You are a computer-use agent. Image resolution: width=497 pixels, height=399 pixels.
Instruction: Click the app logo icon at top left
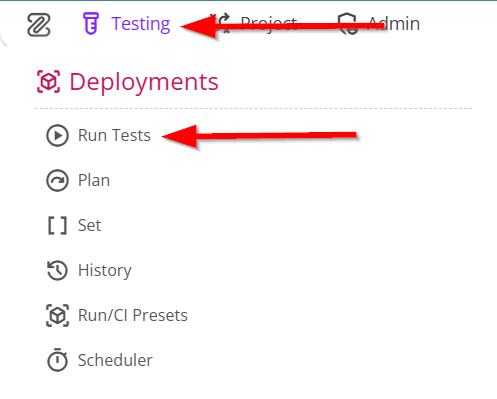[x=39, y=24]
